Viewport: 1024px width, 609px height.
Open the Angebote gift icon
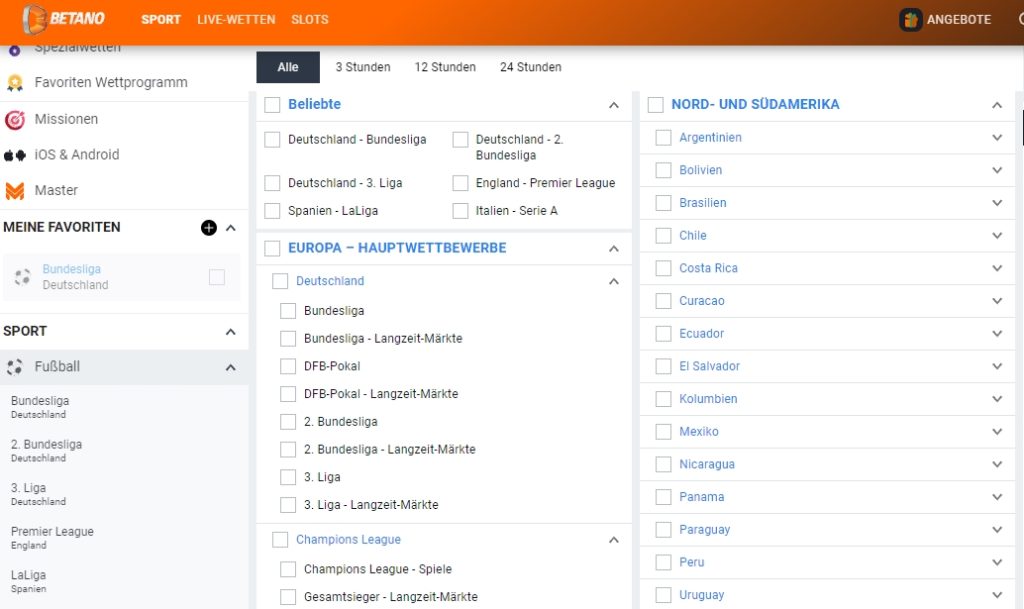coord(910,20)
